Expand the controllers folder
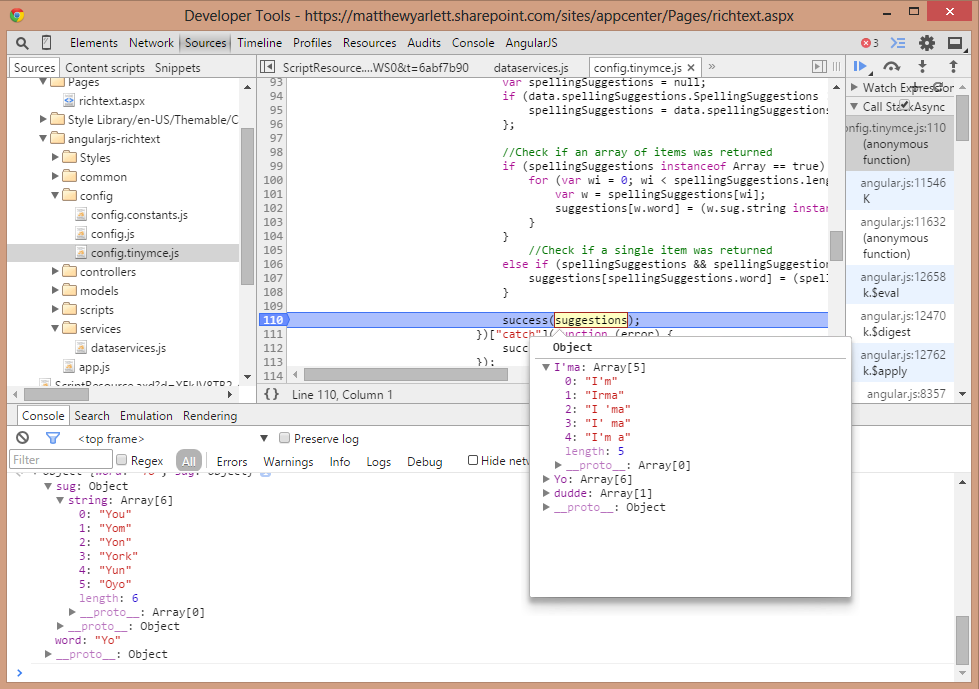 point(56,272)
